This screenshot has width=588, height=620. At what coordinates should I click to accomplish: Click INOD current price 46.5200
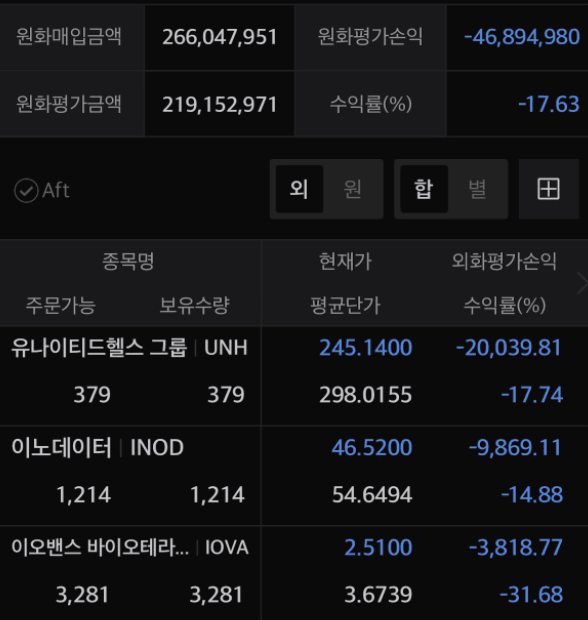(372, 448)
